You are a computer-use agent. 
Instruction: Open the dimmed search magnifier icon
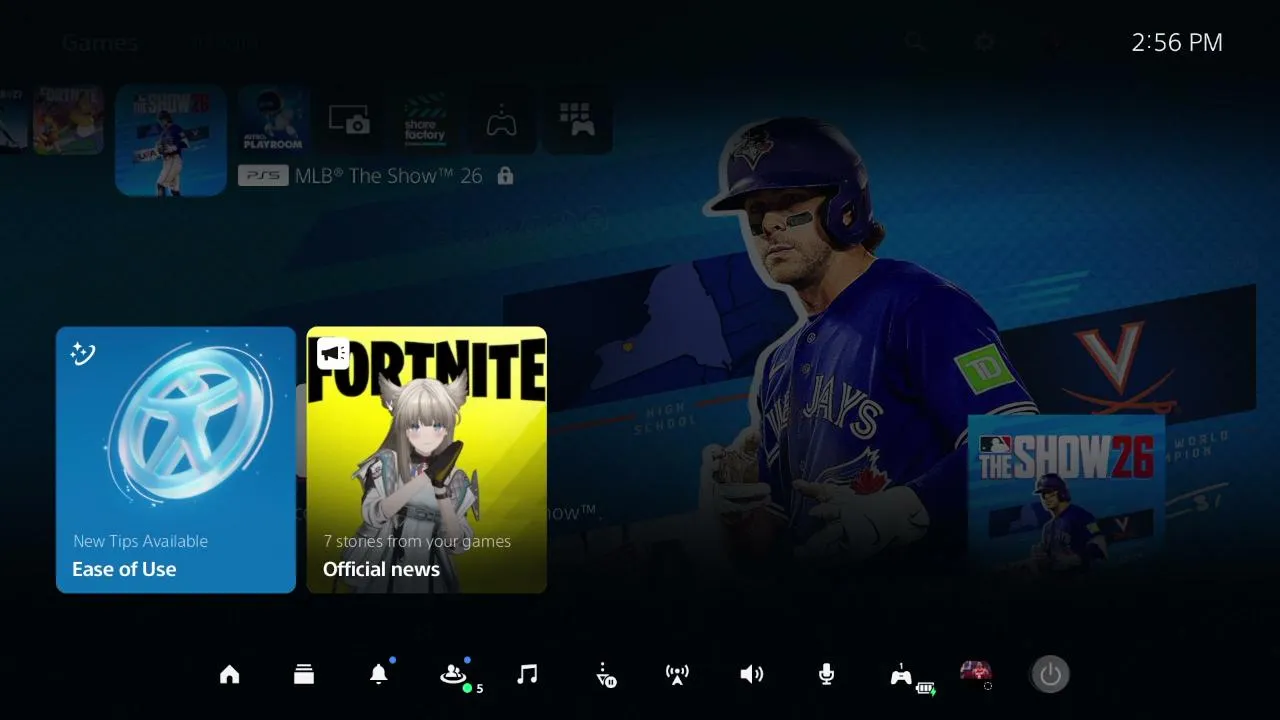[915, 42]
